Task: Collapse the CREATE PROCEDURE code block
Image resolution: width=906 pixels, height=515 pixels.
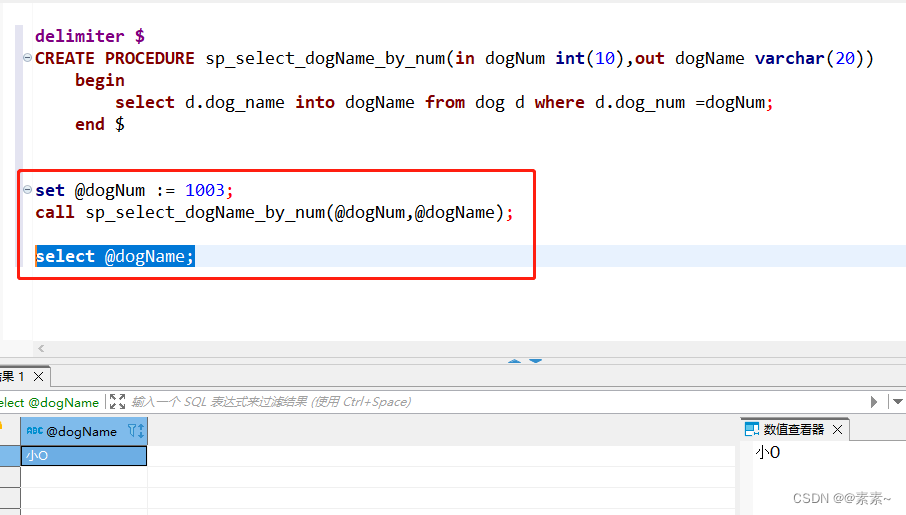Action: 27,57
